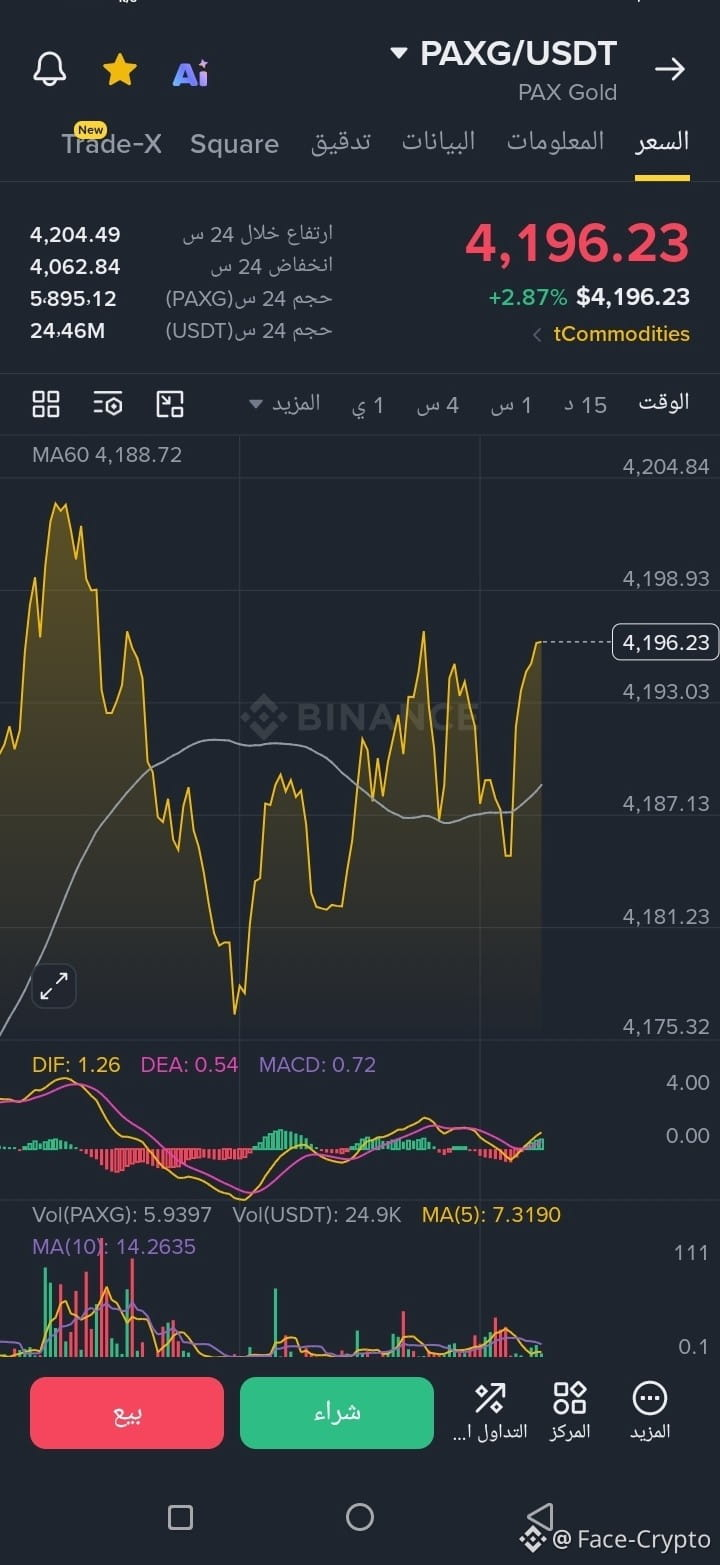Select the الوقت line chart view

pyautogui.click(x=664, y=403)
